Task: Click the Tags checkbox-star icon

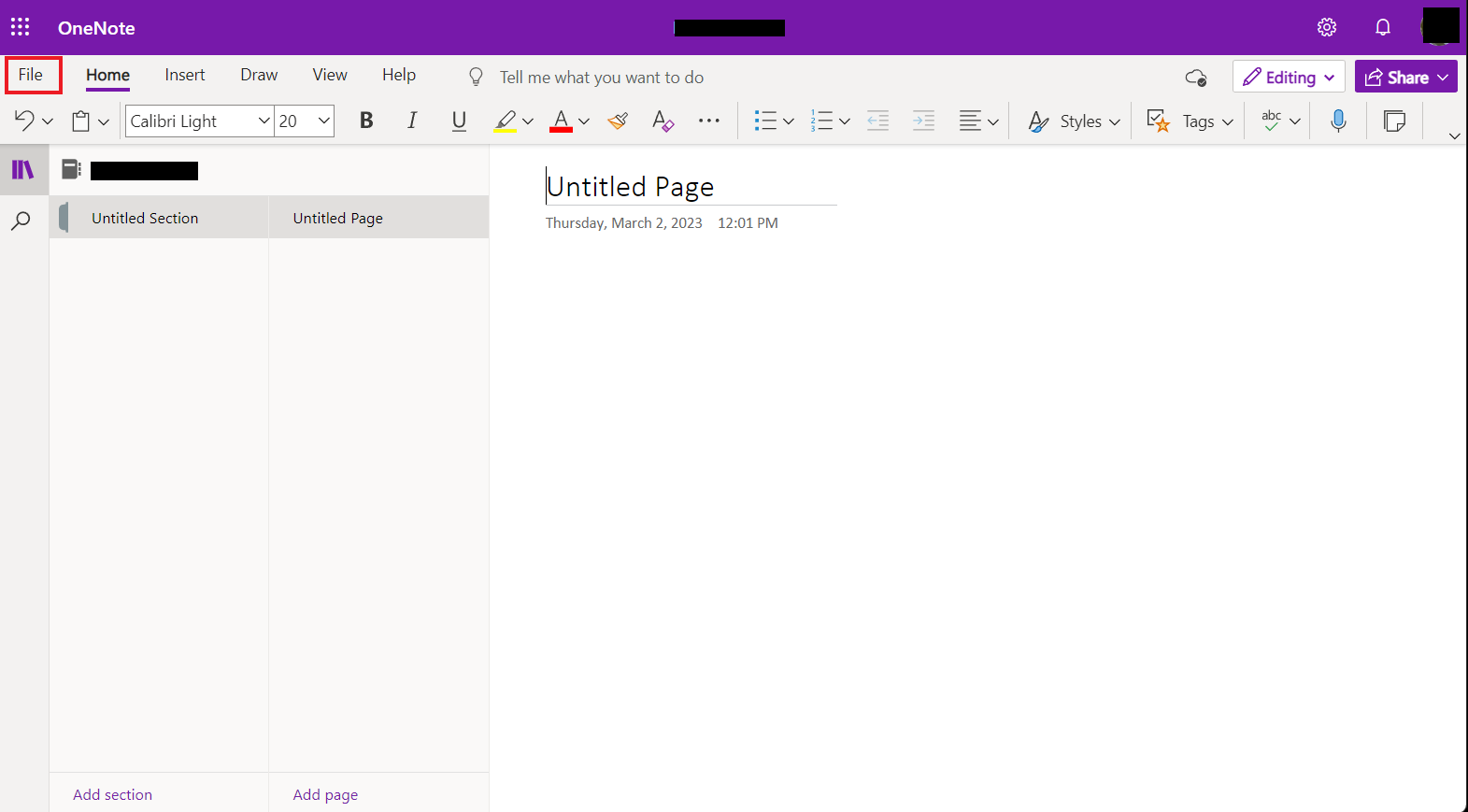Action: pyautogui.click(x=1158, y=121)
